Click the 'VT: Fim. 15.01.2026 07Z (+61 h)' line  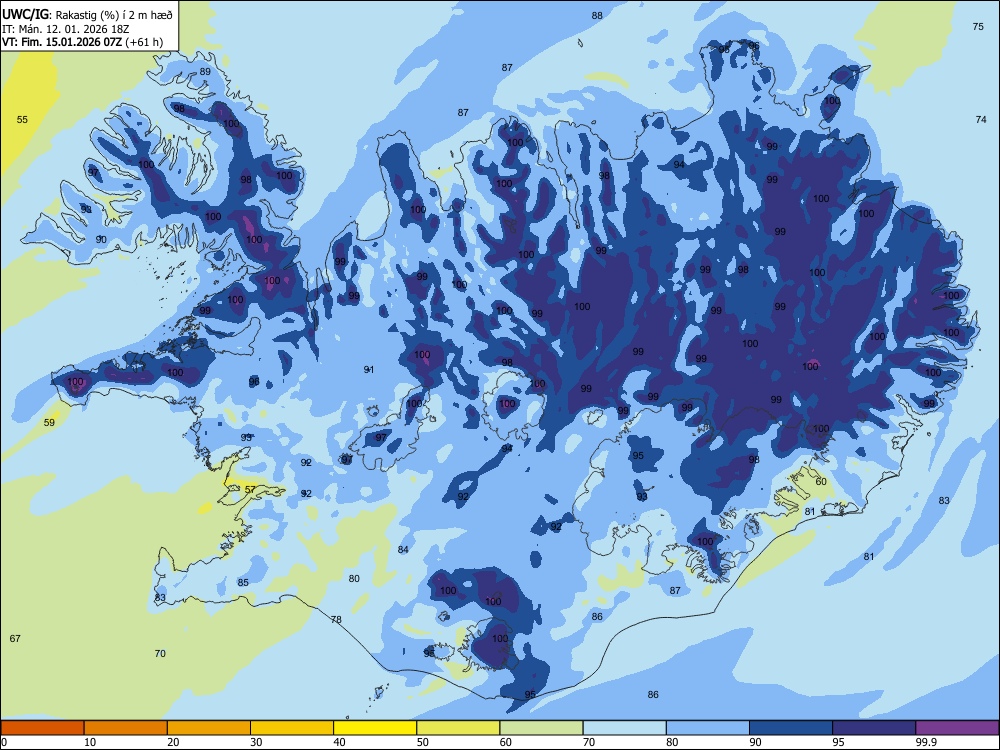tap(82, 42)
